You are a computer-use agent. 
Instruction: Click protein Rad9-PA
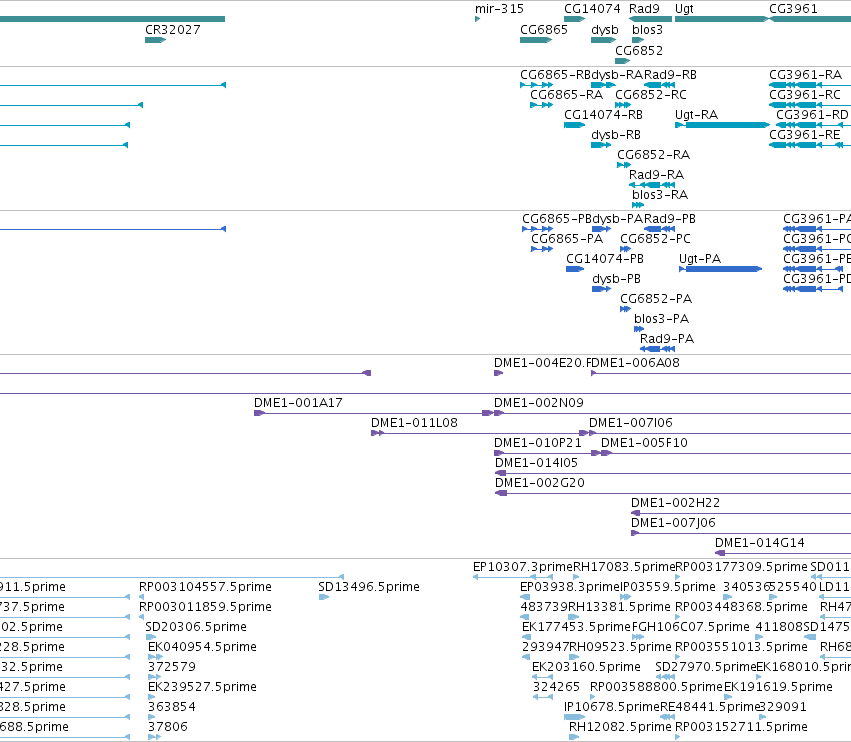click(657, 349)
